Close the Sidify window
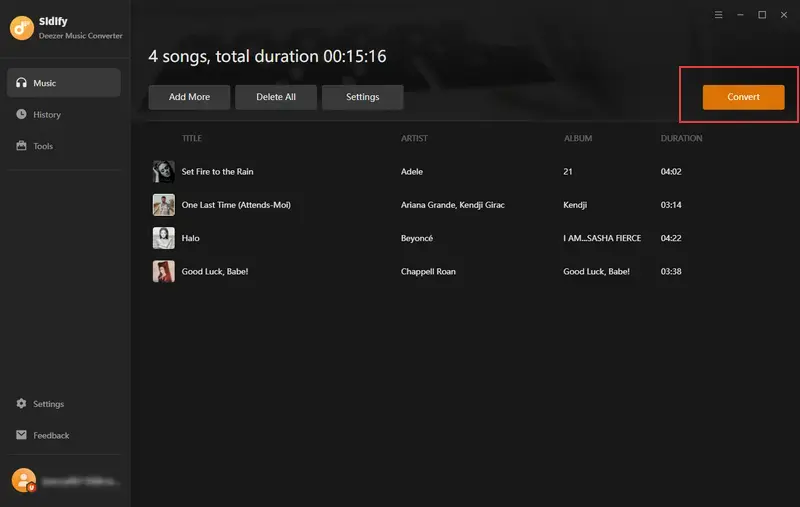The width and height of the screenshot is (800, 507). click(784, 15)
